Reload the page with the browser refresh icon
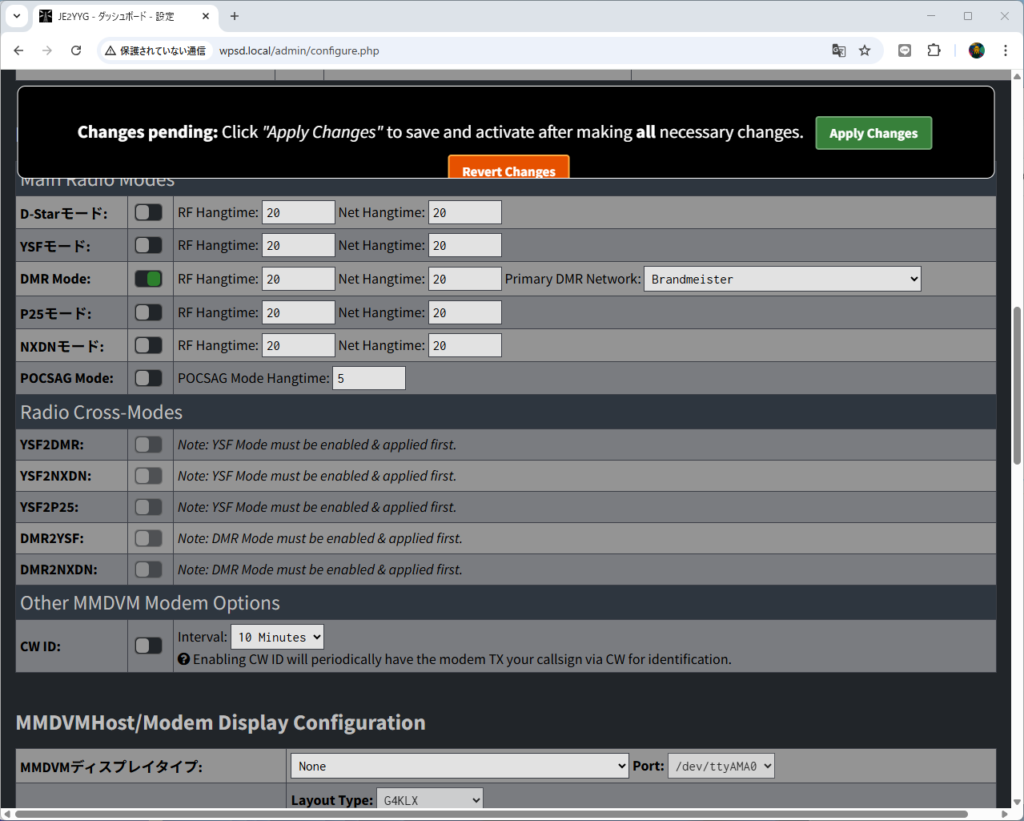Image resolution: width=1024 pixels, height=821 pixels. click(76, 51)
